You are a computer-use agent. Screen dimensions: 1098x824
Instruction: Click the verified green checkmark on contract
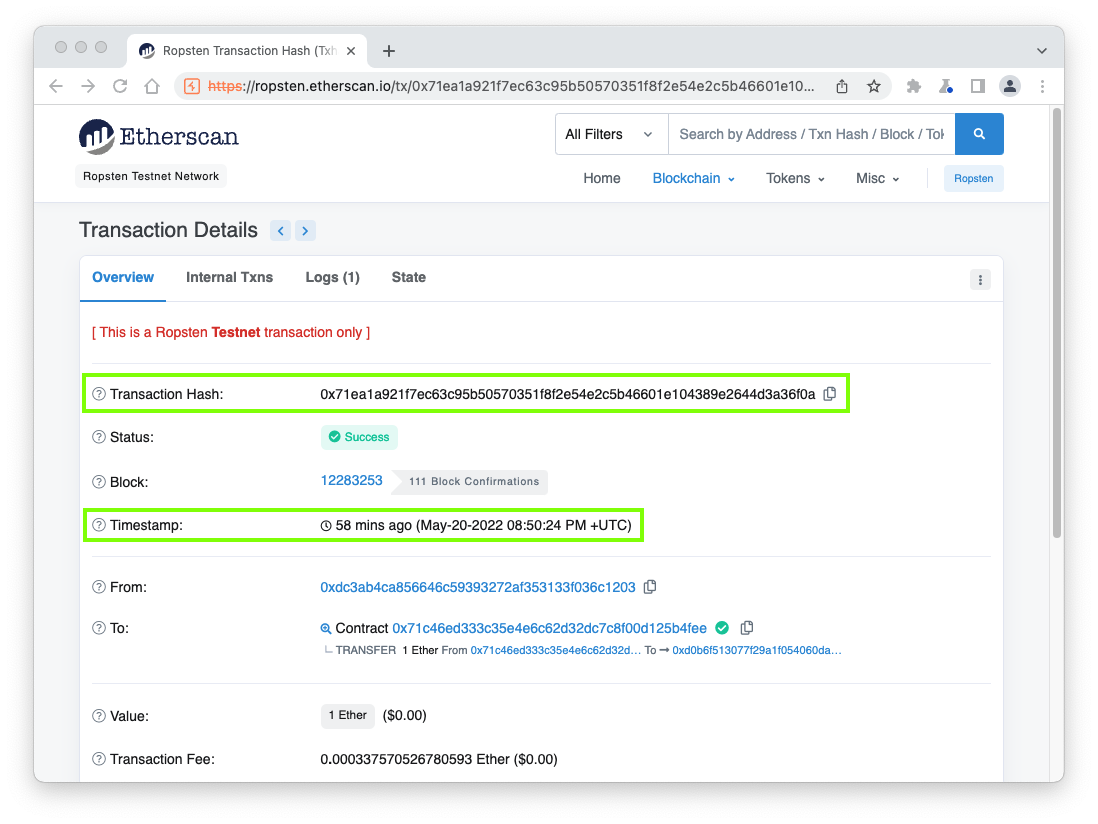(x=722, y=627)
